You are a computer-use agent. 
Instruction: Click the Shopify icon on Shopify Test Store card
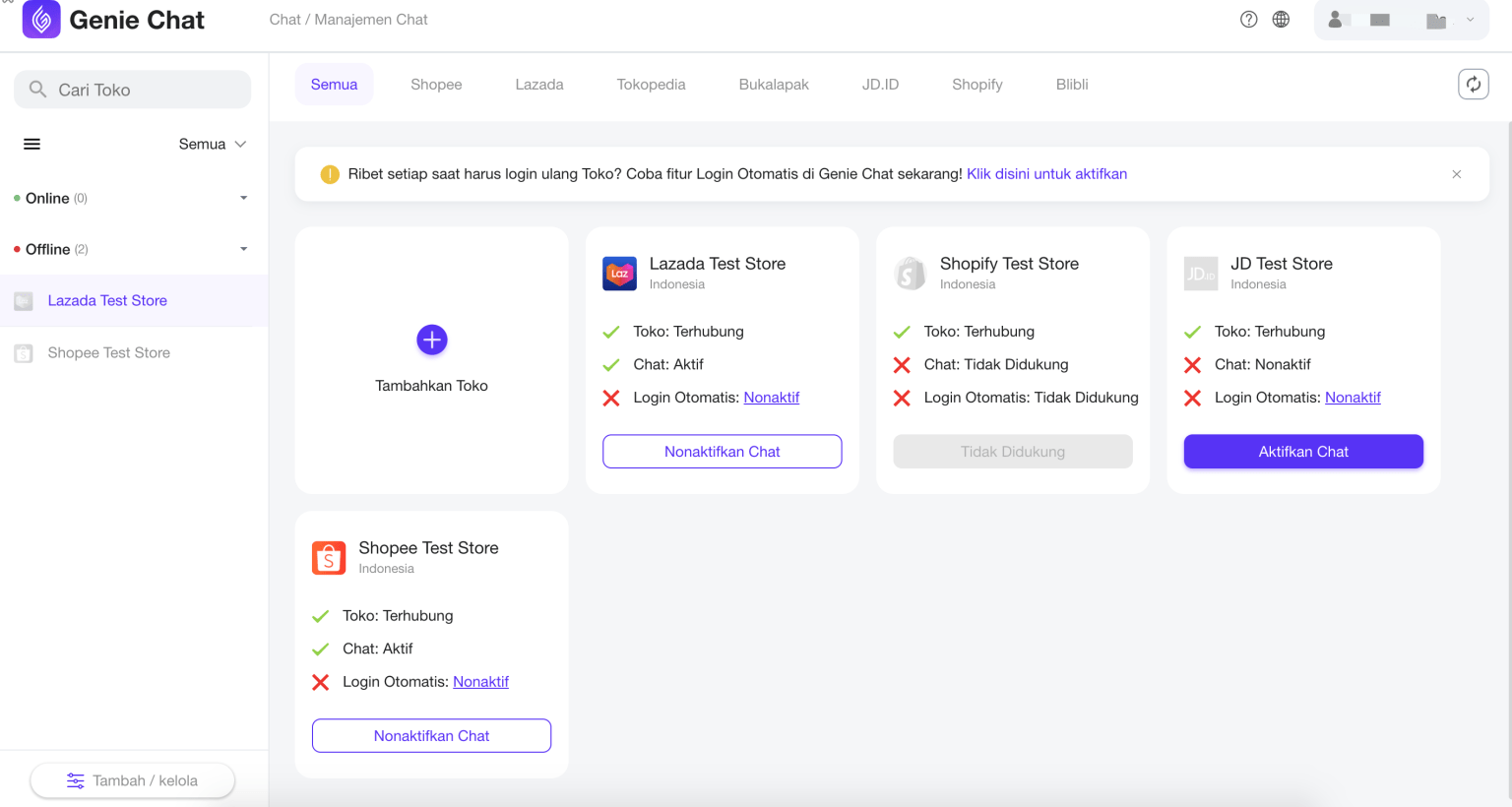click(x=910, y=274)
